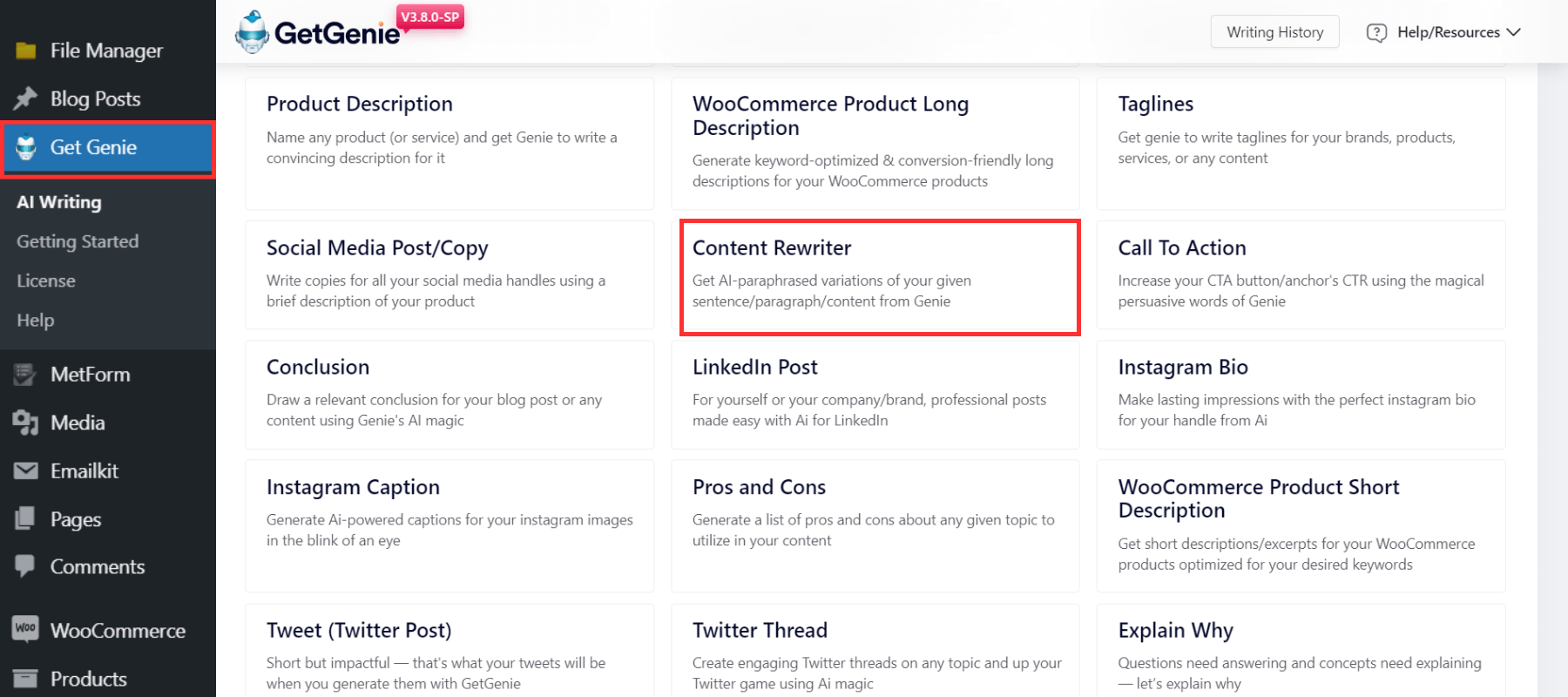Open the Pros and Cons template card
Viewport: 1568px width, 697px height.
click(875, 526)
